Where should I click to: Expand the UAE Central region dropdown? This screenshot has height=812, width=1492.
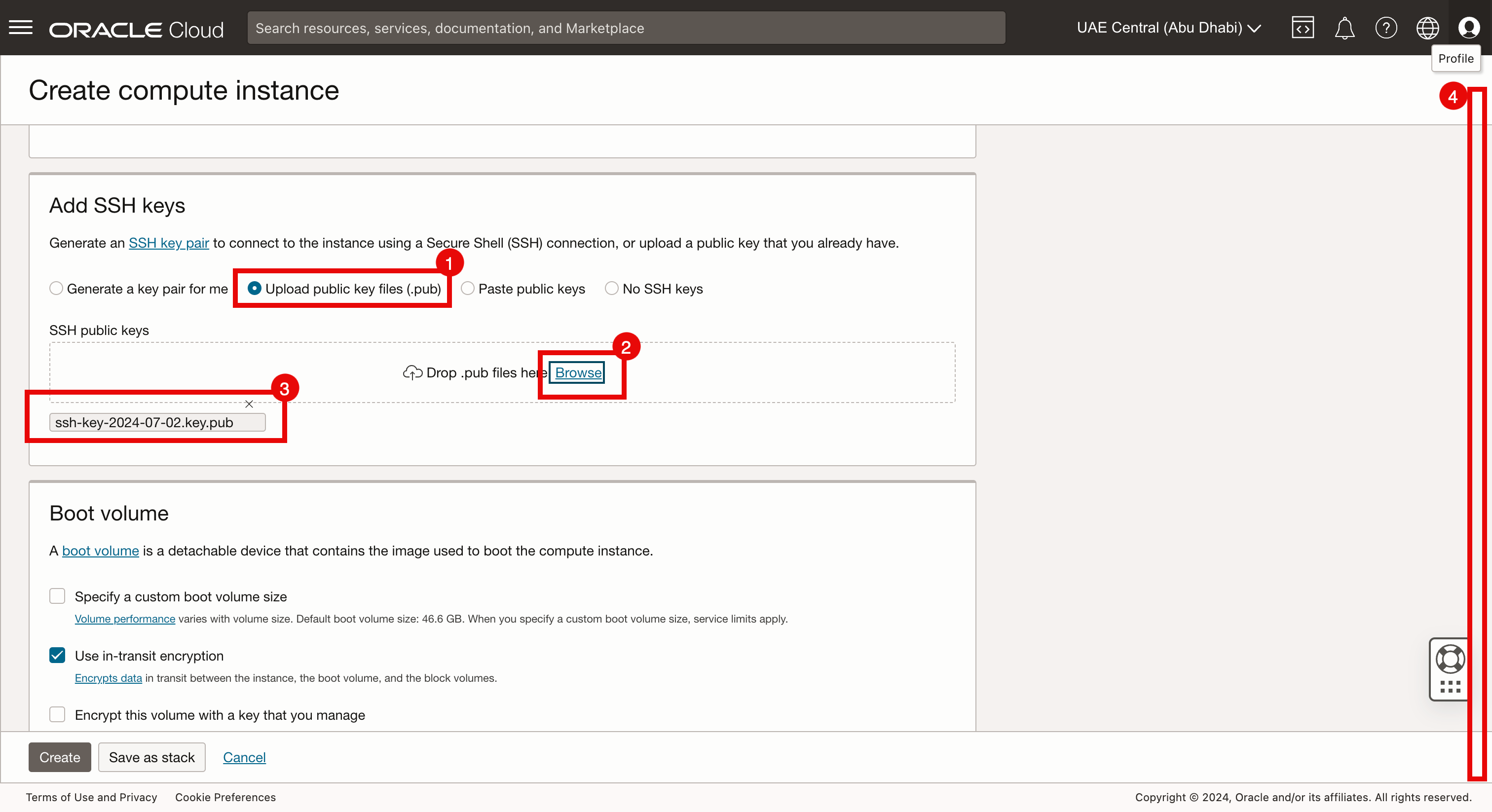click(x=1168, y=28)
